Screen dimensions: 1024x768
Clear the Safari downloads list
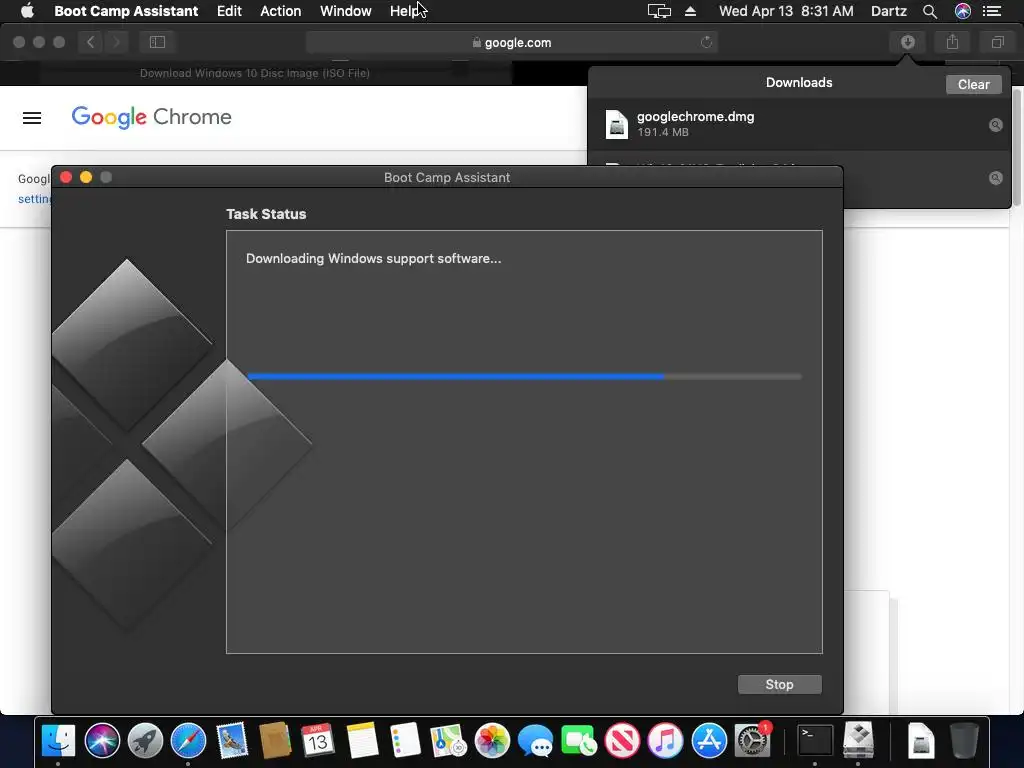pos(973,84)
